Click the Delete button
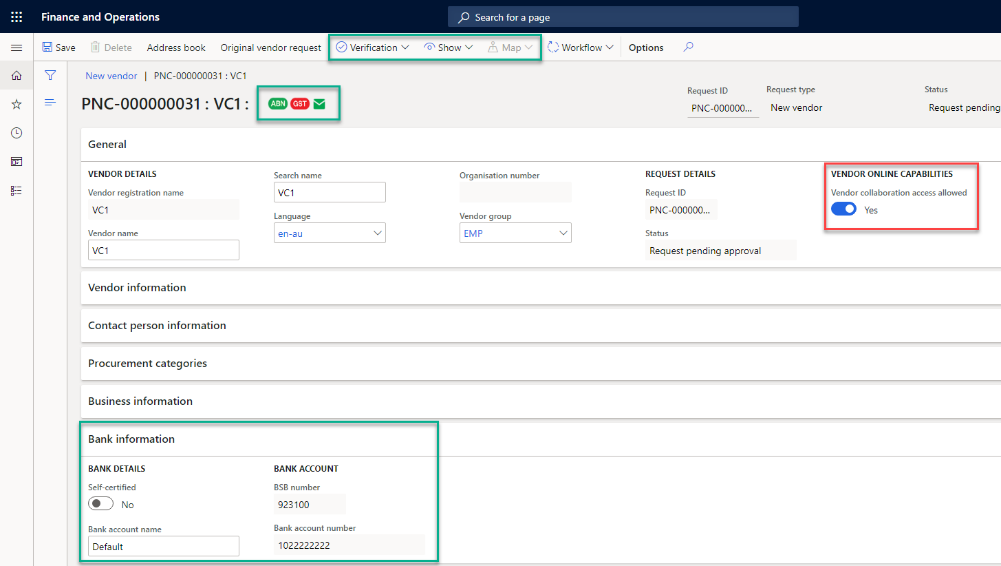This screenshot has width=1001, height=566. (111, 47)
